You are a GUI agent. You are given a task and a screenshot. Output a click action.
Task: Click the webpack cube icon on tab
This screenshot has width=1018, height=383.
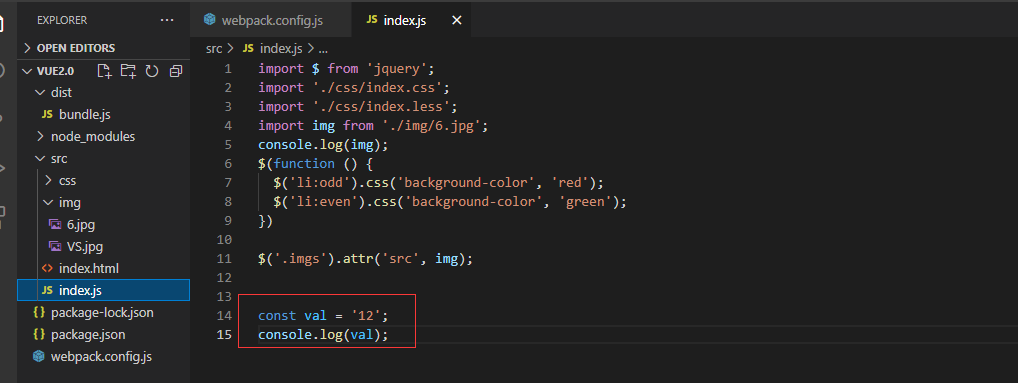(209, 20)
